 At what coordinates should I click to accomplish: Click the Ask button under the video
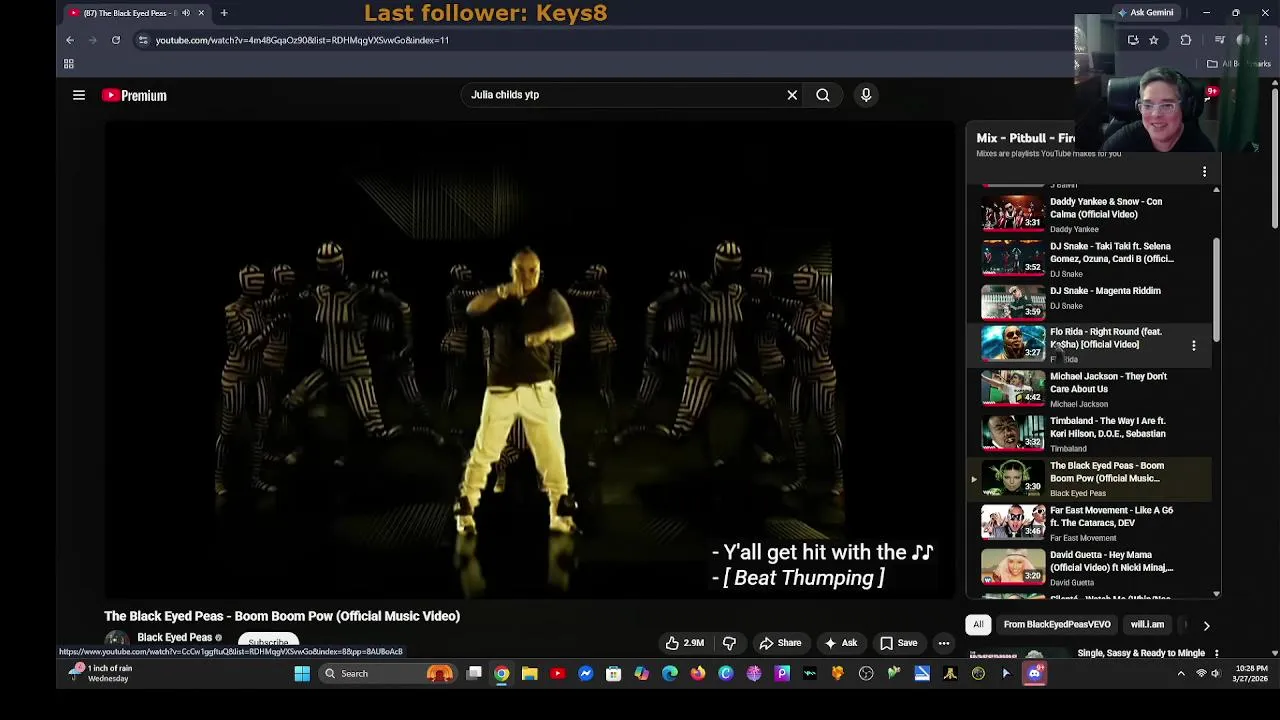pyautogui.click(x=840, y=643)
